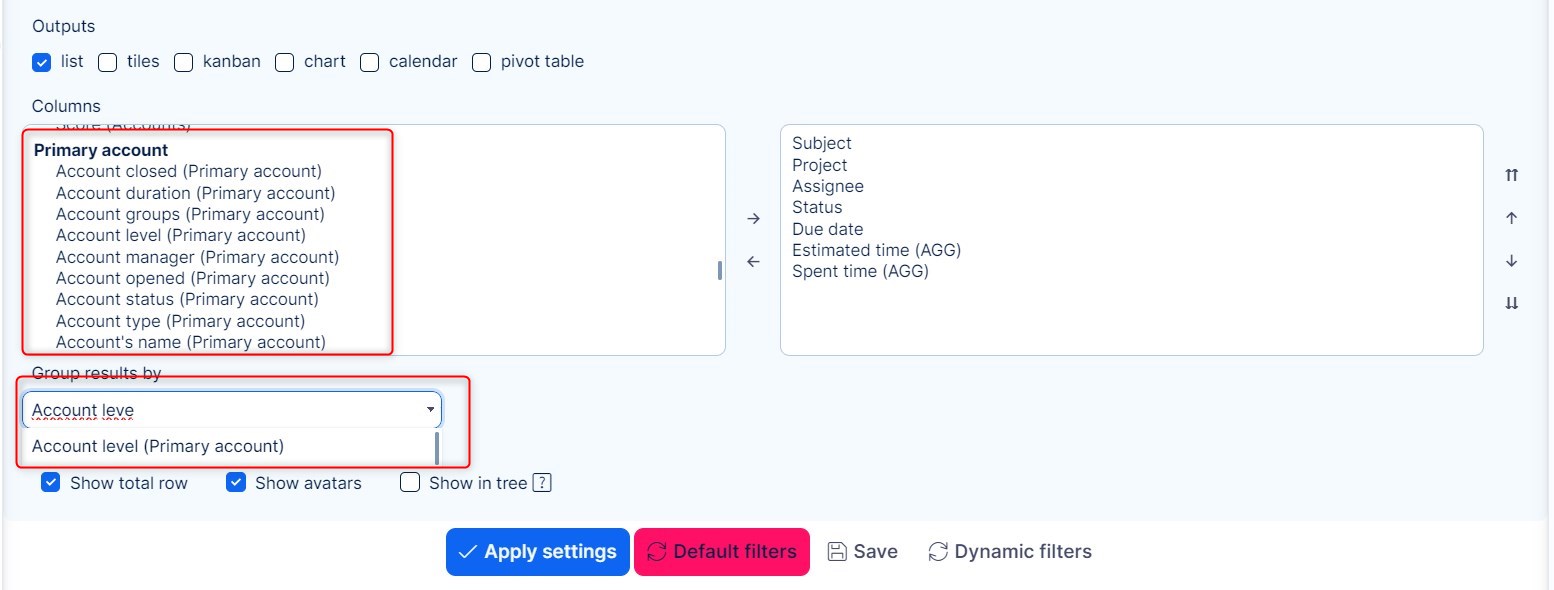Image resolution: width=1554 pixels, height=590 pixels.
Task: Tick the Show in tree checkbox
Action: coord(410,483)
